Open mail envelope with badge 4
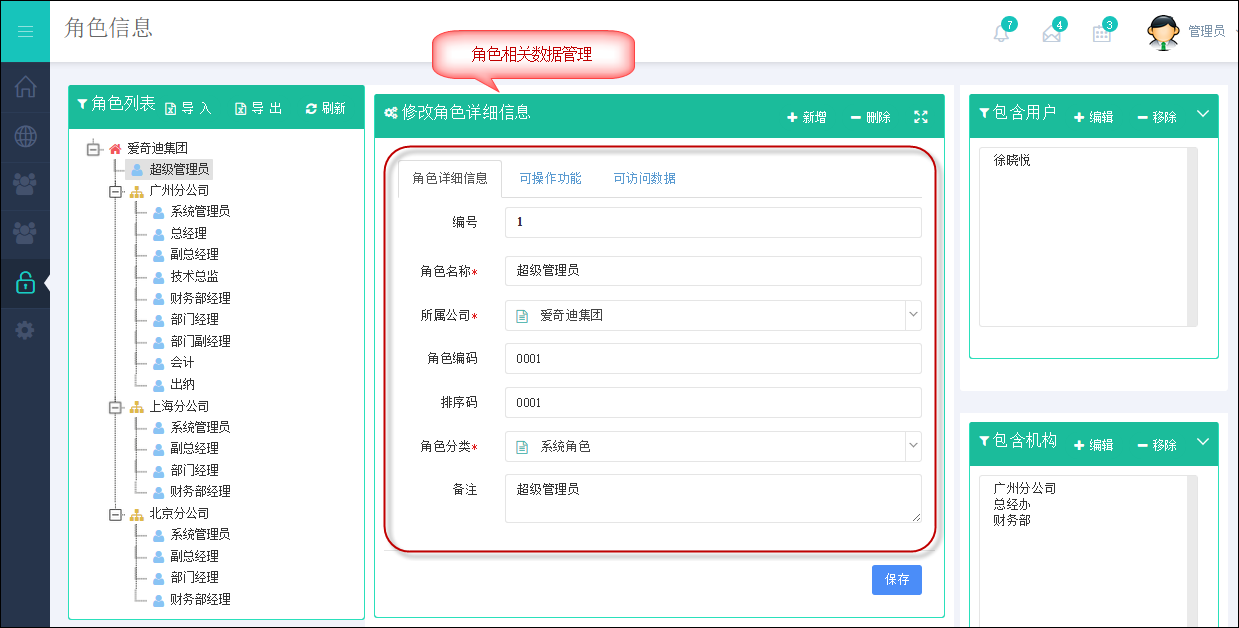This screenshot has width=1239, height=628. 1052,32
